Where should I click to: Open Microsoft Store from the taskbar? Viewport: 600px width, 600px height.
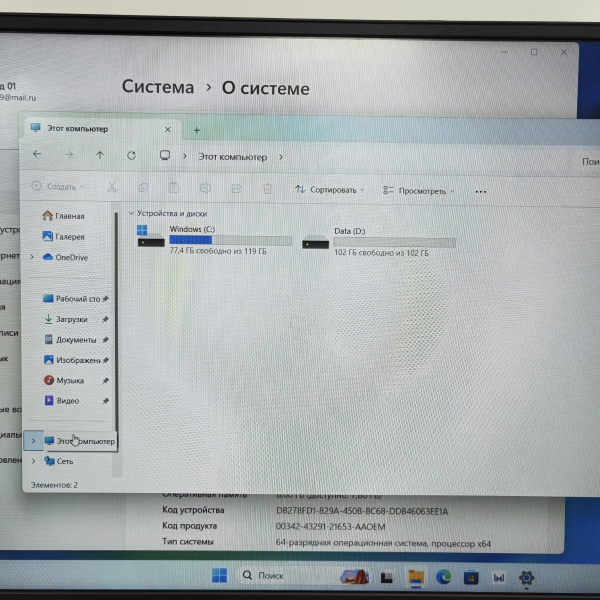pyautogui.click(x=471, y=577)
